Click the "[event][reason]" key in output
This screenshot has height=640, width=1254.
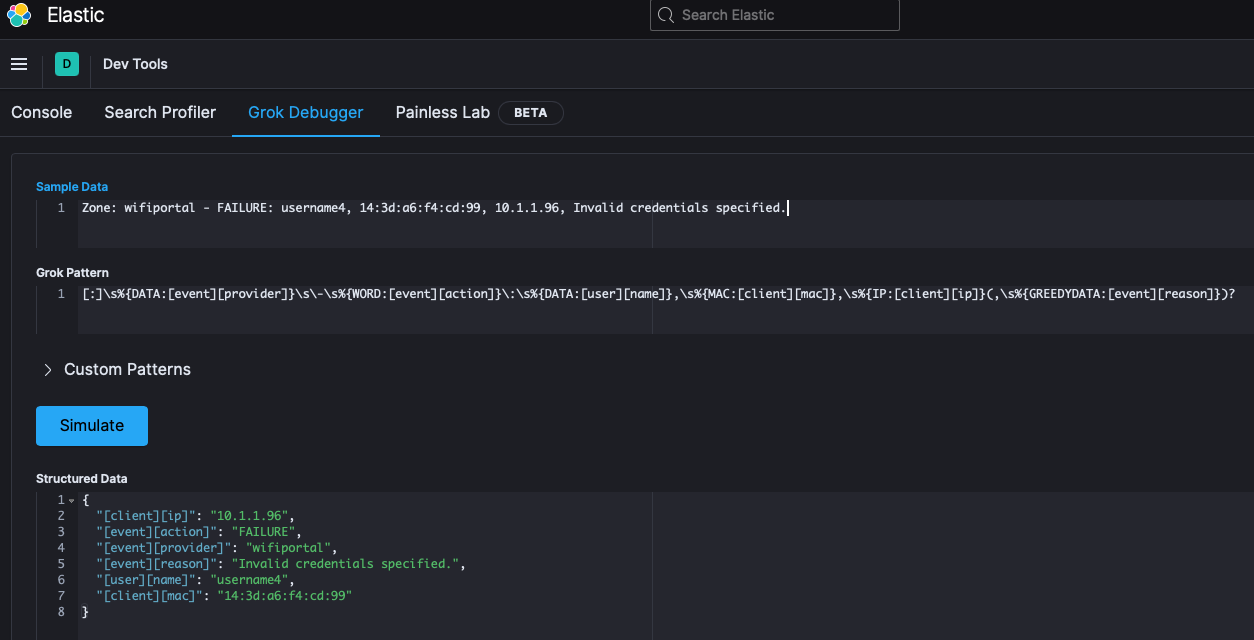(x=156, y=564)
